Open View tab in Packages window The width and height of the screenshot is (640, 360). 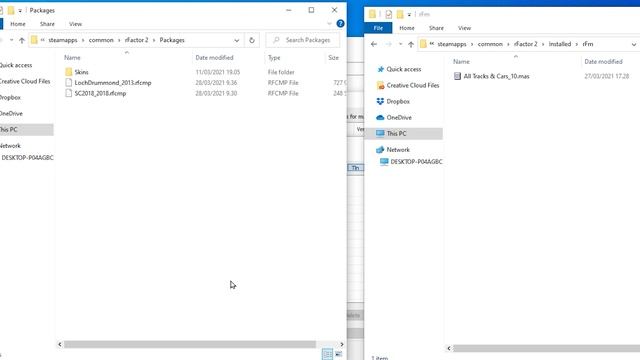[76, 24]
